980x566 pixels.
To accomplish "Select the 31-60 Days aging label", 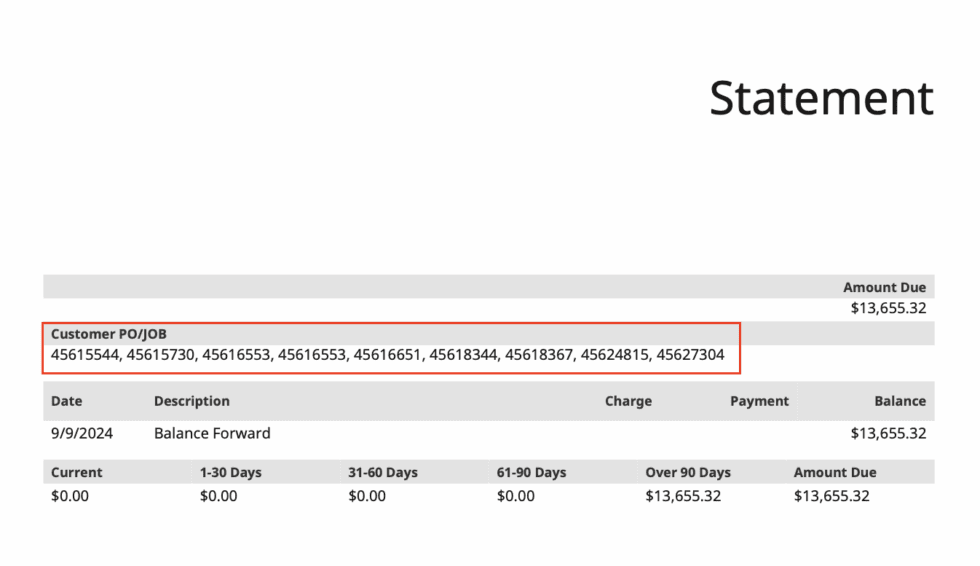I will [x=383, y=472].
